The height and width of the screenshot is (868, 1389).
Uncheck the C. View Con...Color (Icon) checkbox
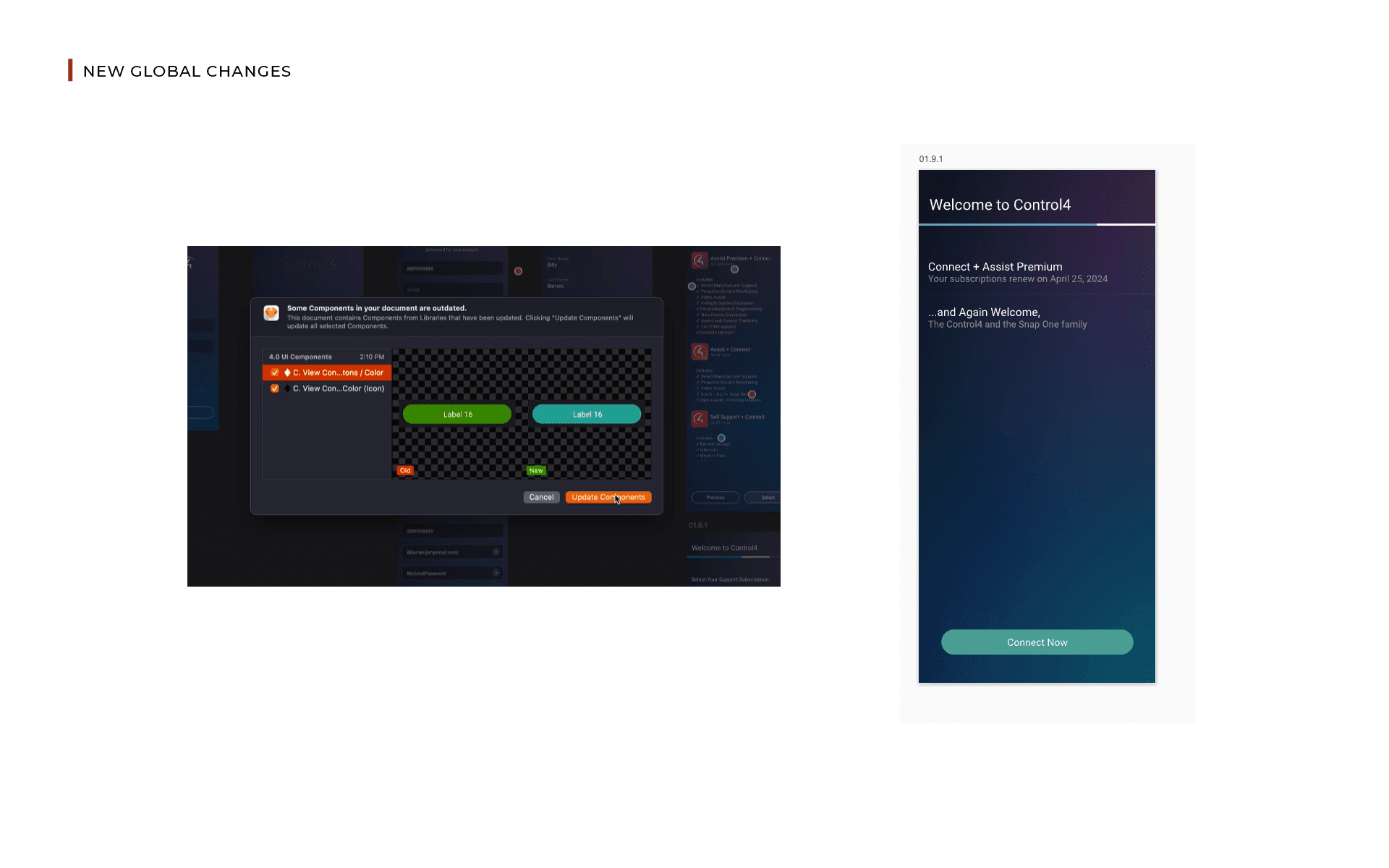[x=275, y=388]
